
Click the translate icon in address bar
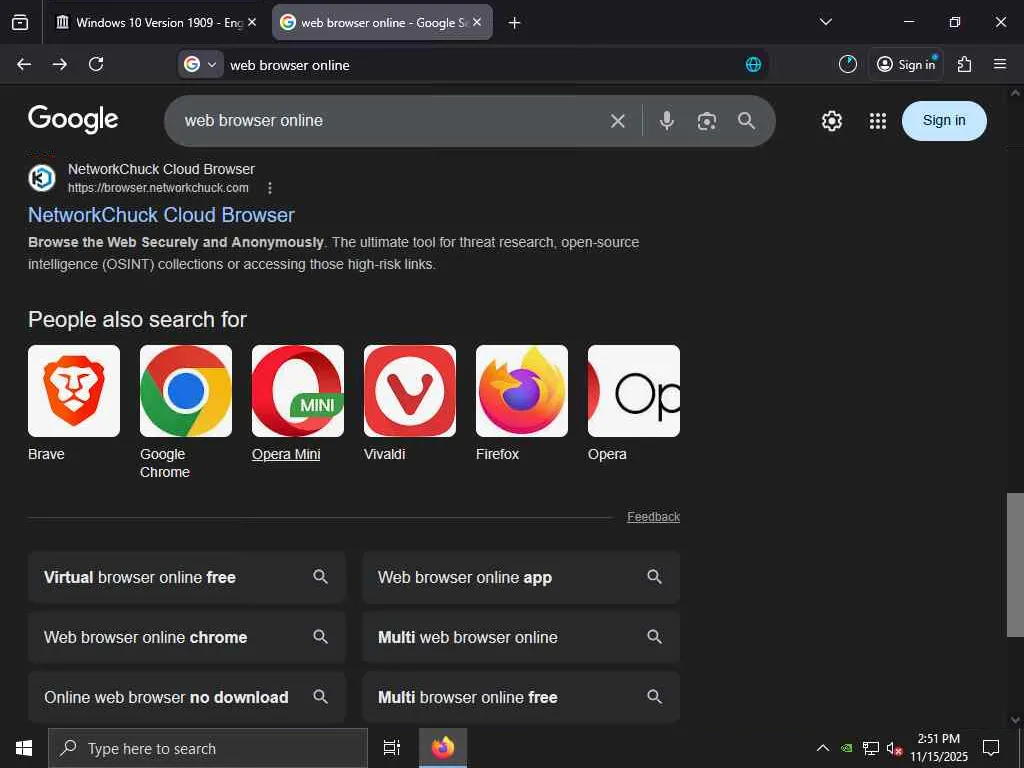tap(754, 65)
